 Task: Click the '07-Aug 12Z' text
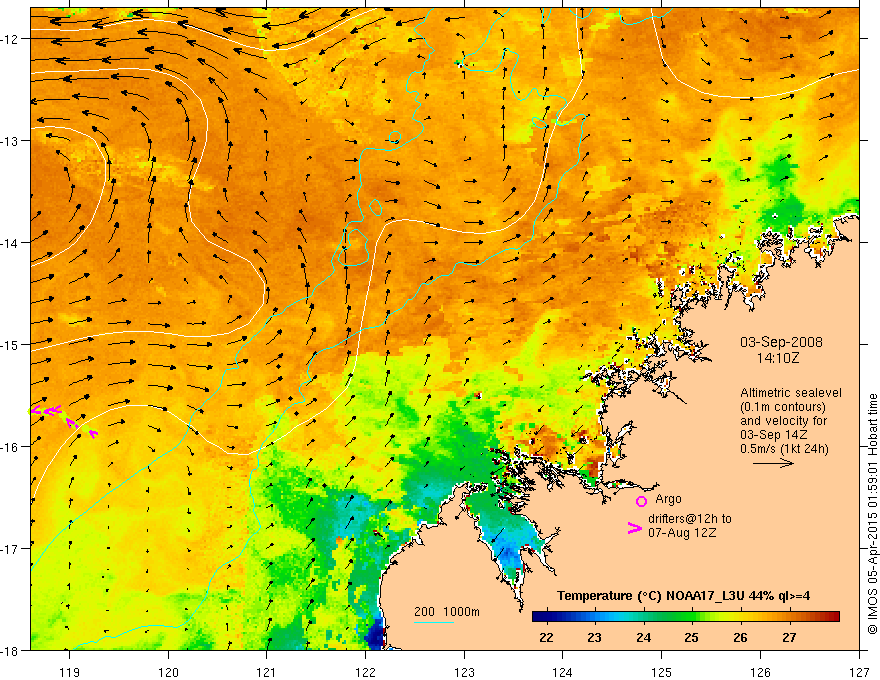(x=682, y=533)
